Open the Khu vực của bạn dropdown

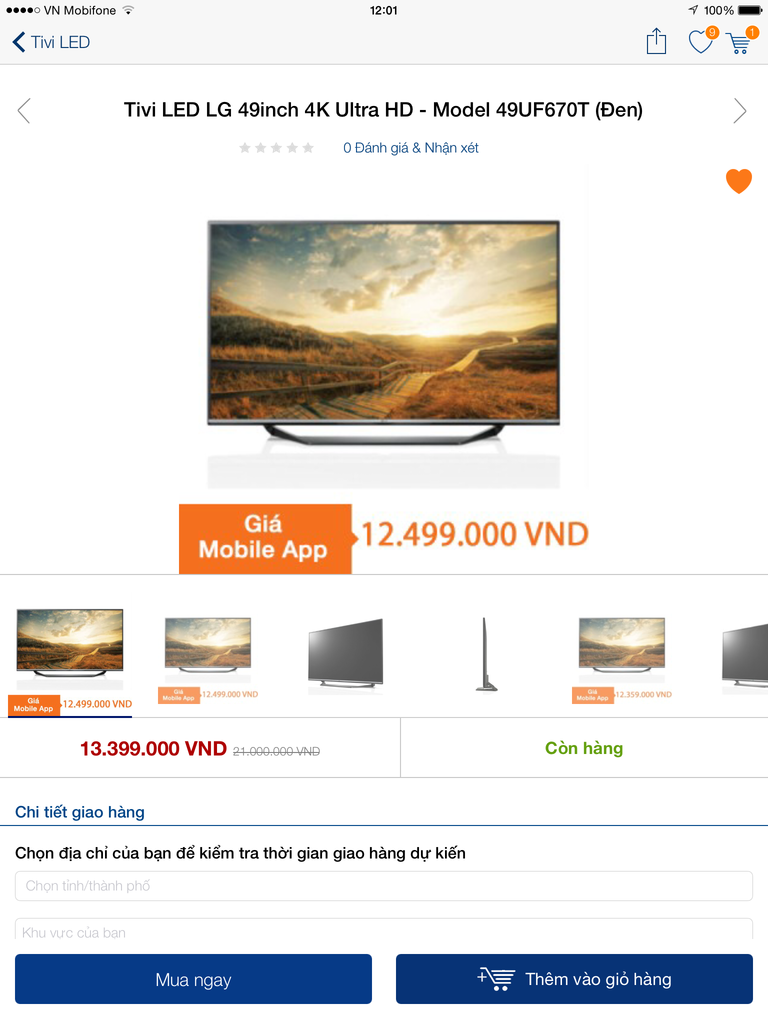coord(384,930)
